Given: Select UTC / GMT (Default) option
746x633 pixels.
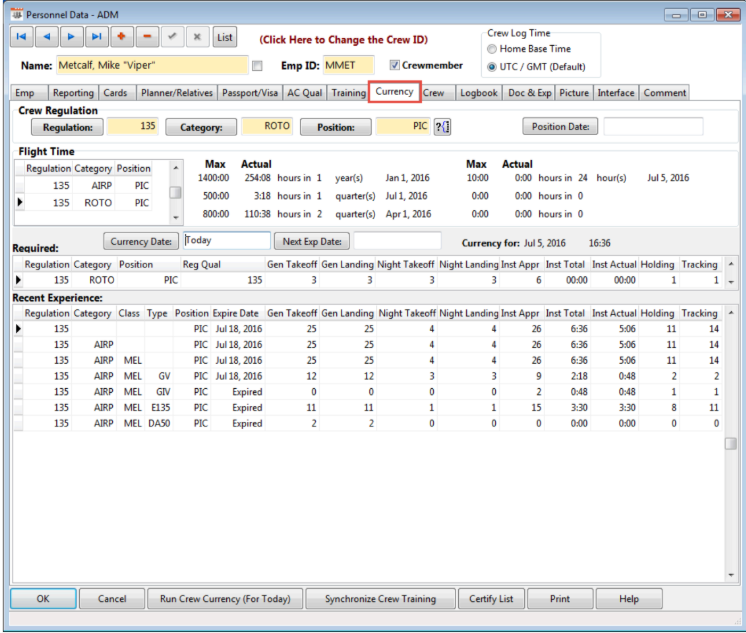Looking at the screenshot, I should (491, 67).
